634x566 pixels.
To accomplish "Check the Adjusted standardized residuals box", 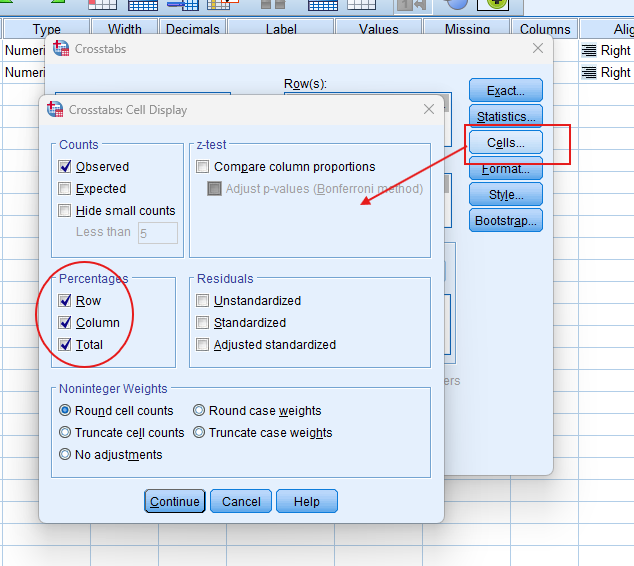I will click(x=204, y=345).
